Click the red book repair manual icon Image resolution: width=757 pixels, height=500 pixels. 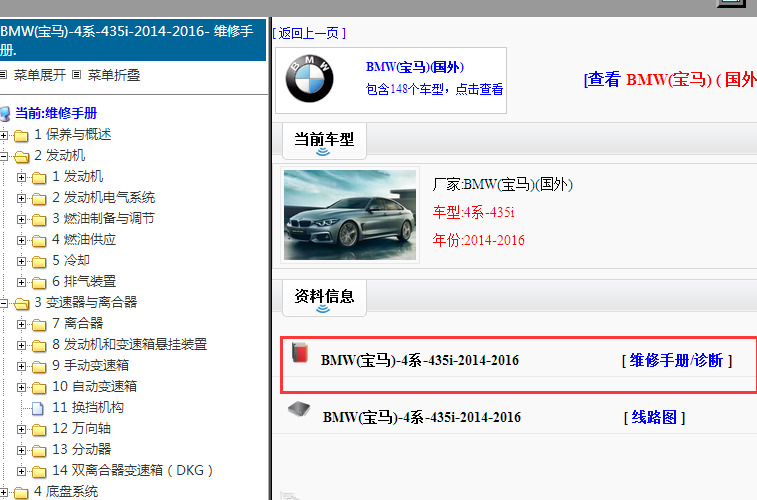pos(300,353)
